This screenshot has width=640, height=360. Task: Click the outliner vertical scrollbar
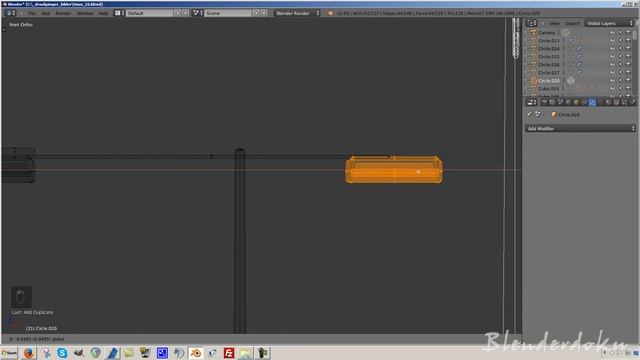(635, 35)
